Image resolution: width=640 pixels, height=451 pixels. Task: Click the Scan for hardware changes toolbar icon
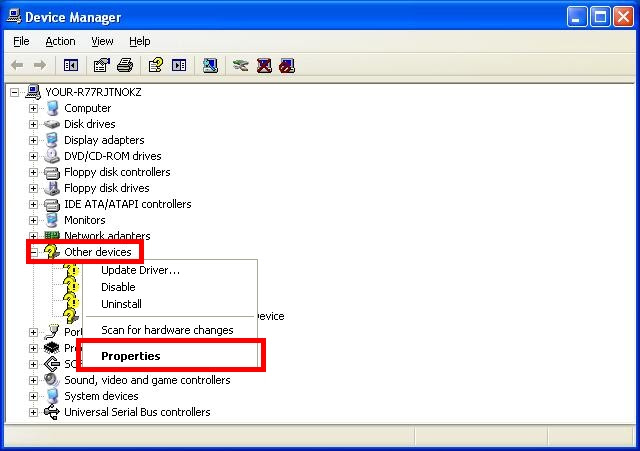point(210,65)
